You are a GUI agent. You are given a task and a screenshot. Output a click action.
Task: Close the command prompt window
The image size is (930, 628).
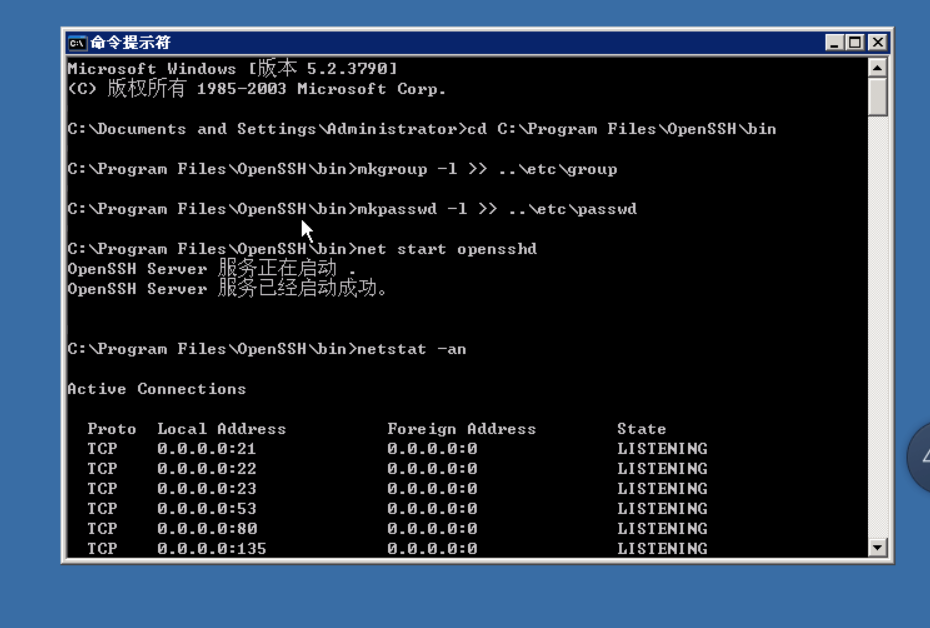tap(878, 43)
